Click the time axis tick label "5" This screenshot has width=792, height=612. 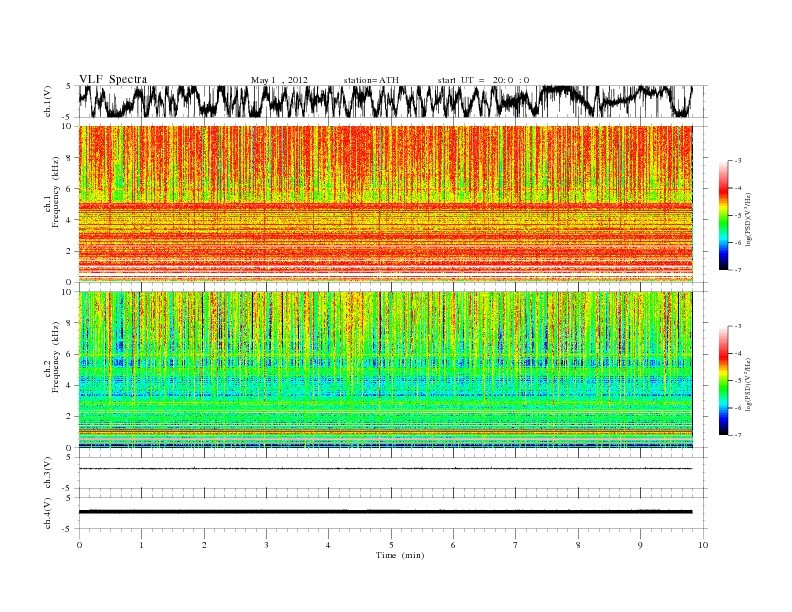coord(391,545)
